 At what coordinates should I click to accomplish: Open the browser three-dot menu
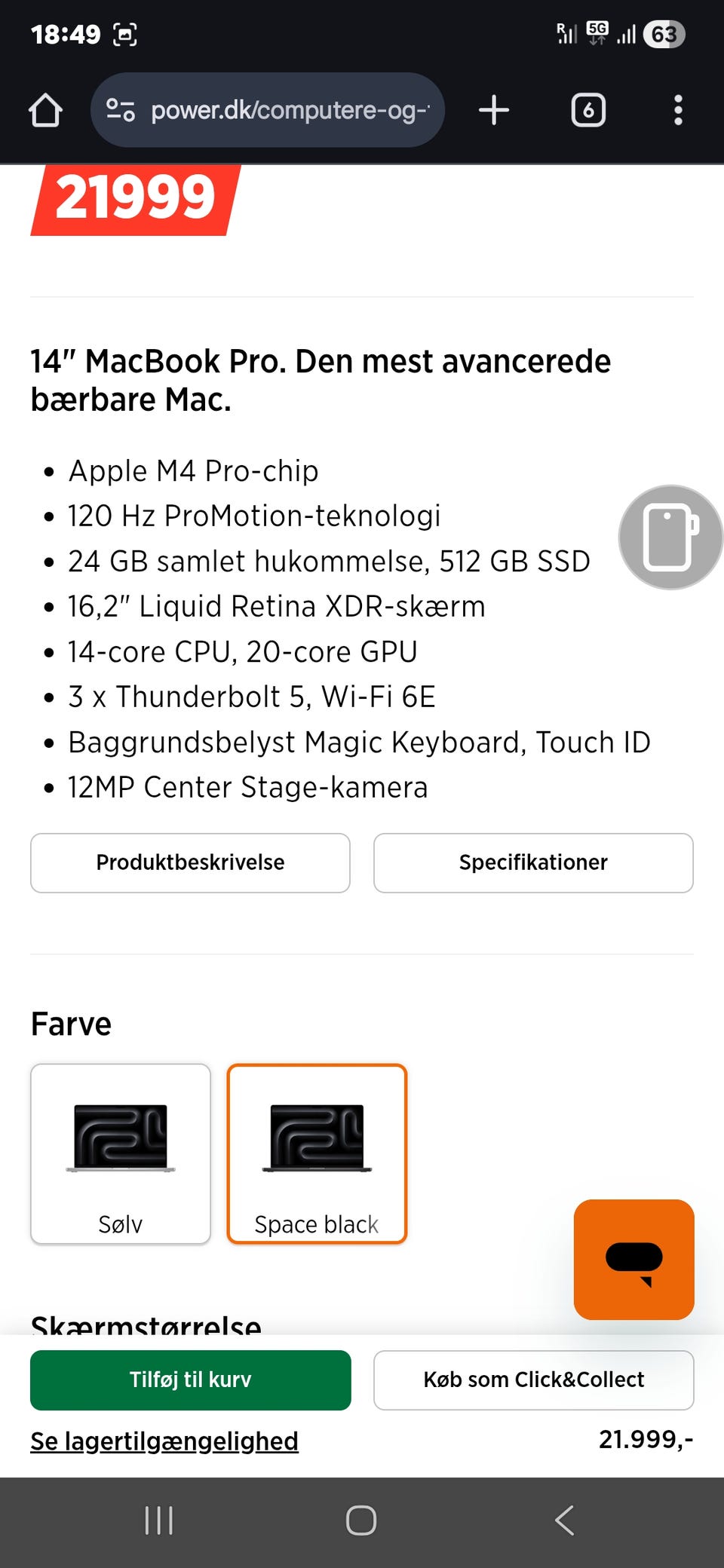[x=678, y=110]
